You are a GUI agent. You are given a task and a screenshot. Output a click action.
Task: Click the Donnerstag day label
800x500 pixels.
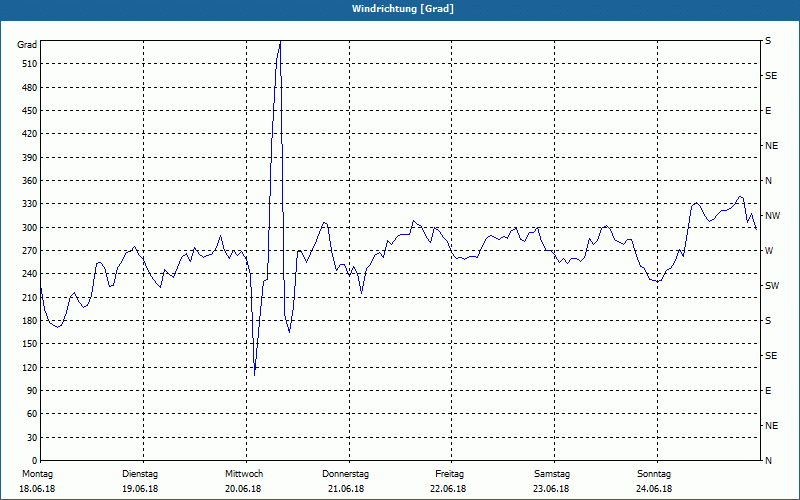(345, 474)
